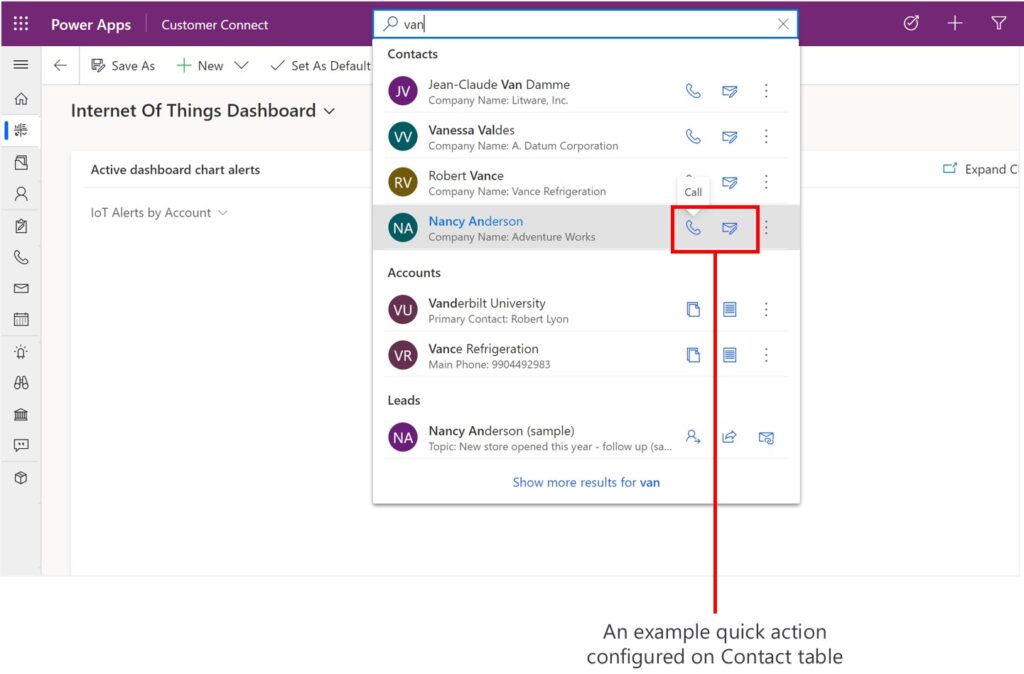Select Phone Calls in the left sidebar
Image resolution: width=1024 pixels, height=674 pixels.
coord(20,257)
